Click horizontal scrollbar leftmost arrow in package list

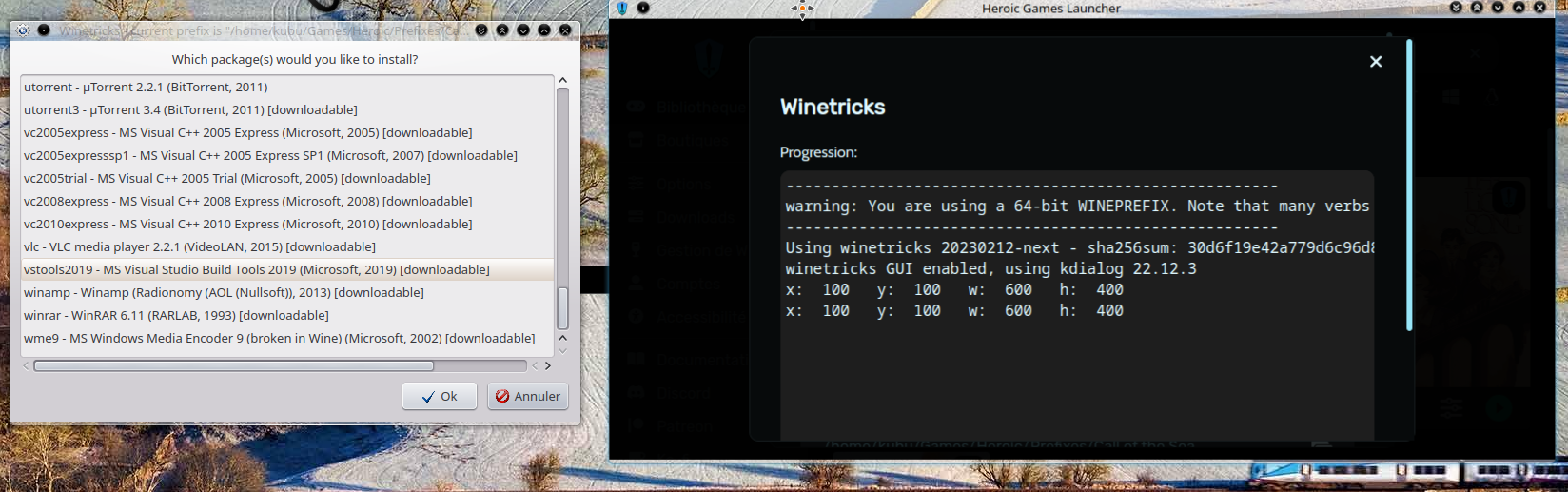coord(26,365)
